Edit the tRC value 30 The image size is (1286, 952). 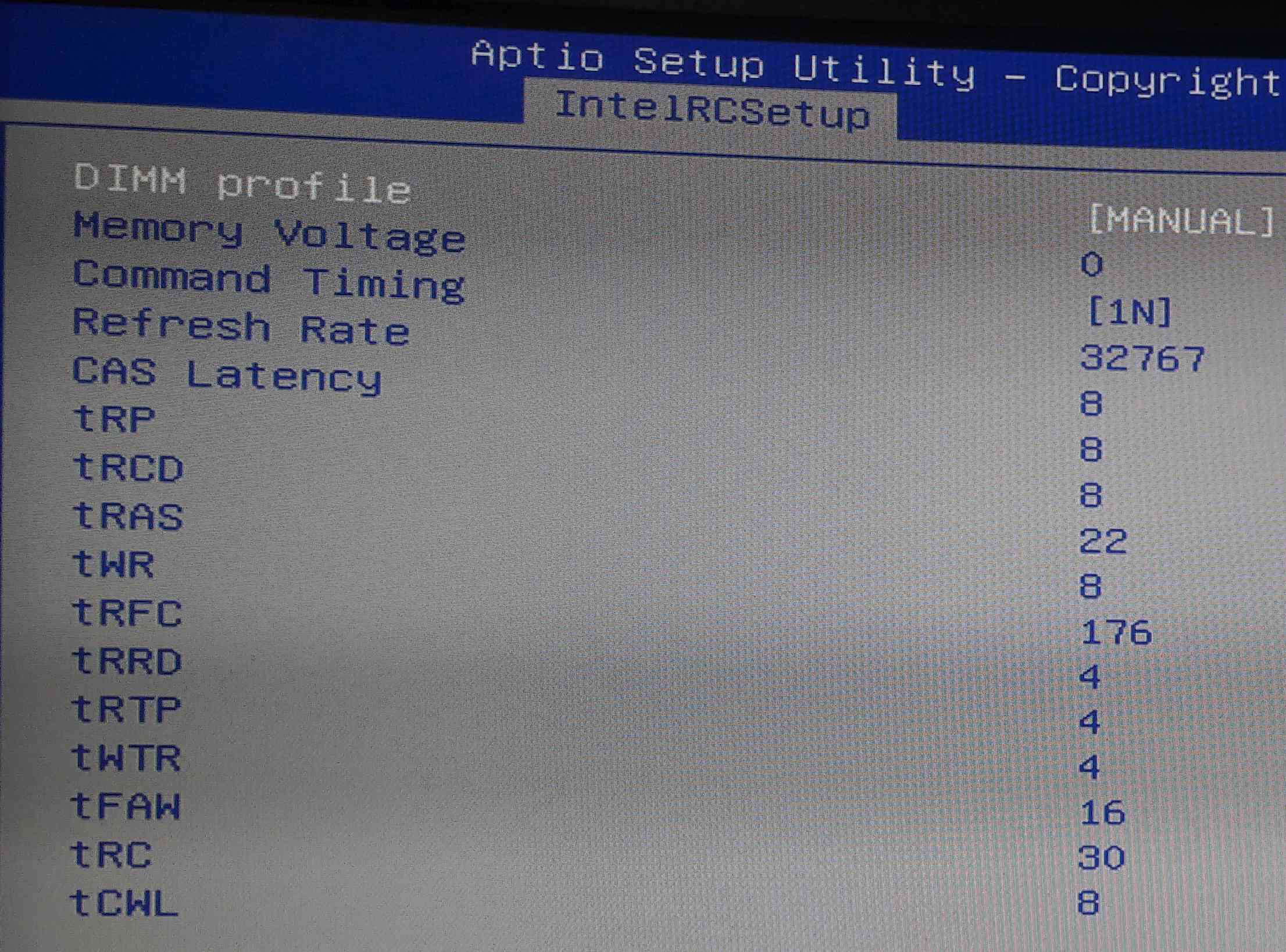pos(1101,857)
